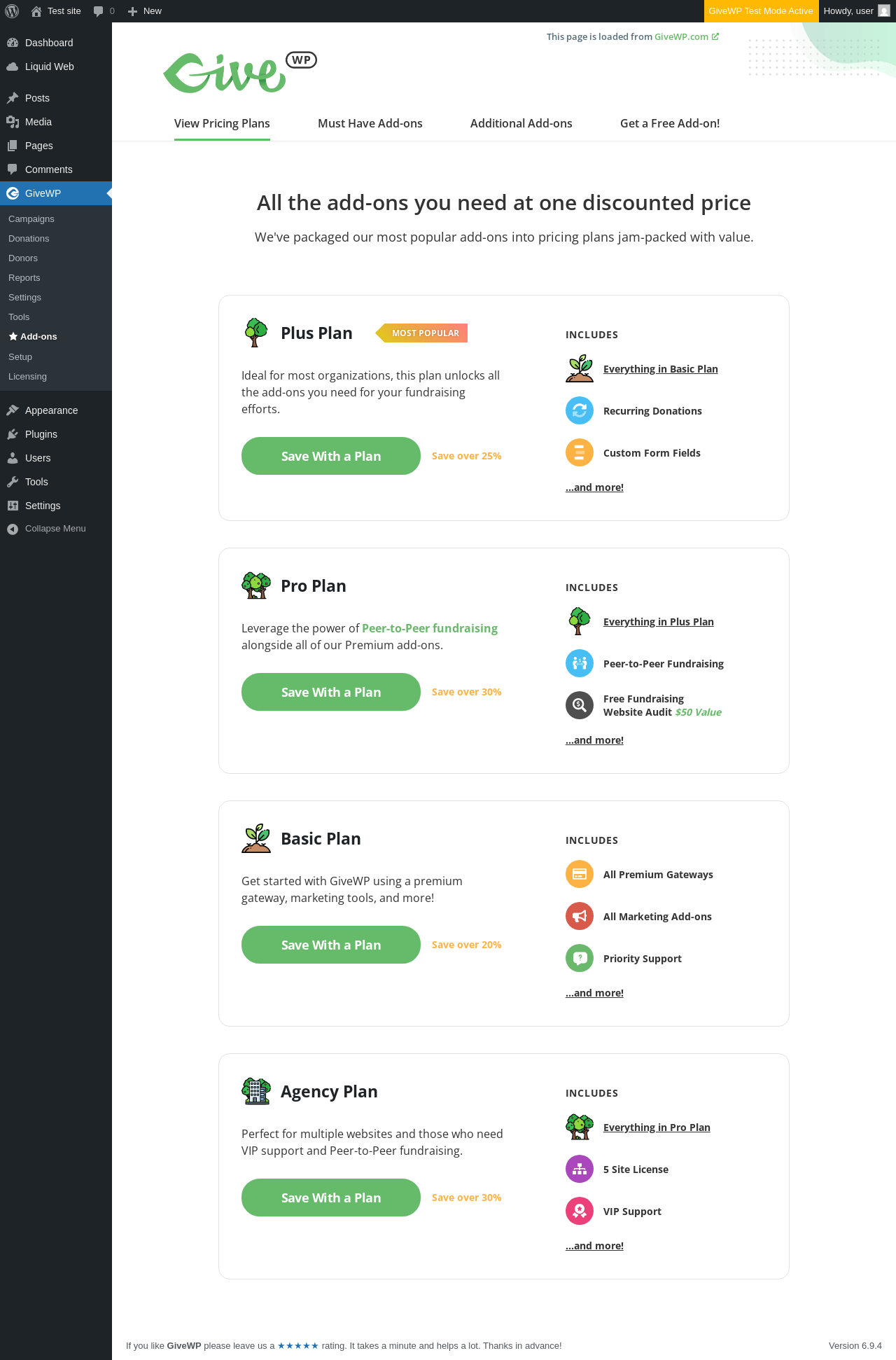This screenshot has width=896, height=1360.
Task: Click the GiveWP Test Mode Active notice
Action: click(761, 11)
